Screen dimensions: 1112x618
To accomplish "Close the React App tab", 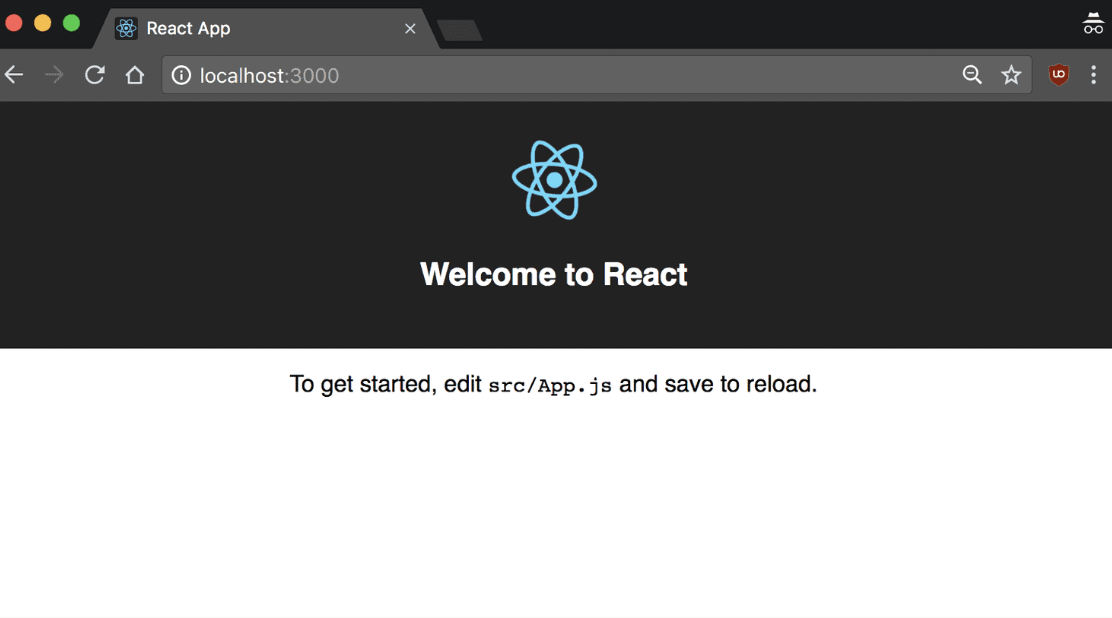I will pyautogui.click(x=410, y=28).
